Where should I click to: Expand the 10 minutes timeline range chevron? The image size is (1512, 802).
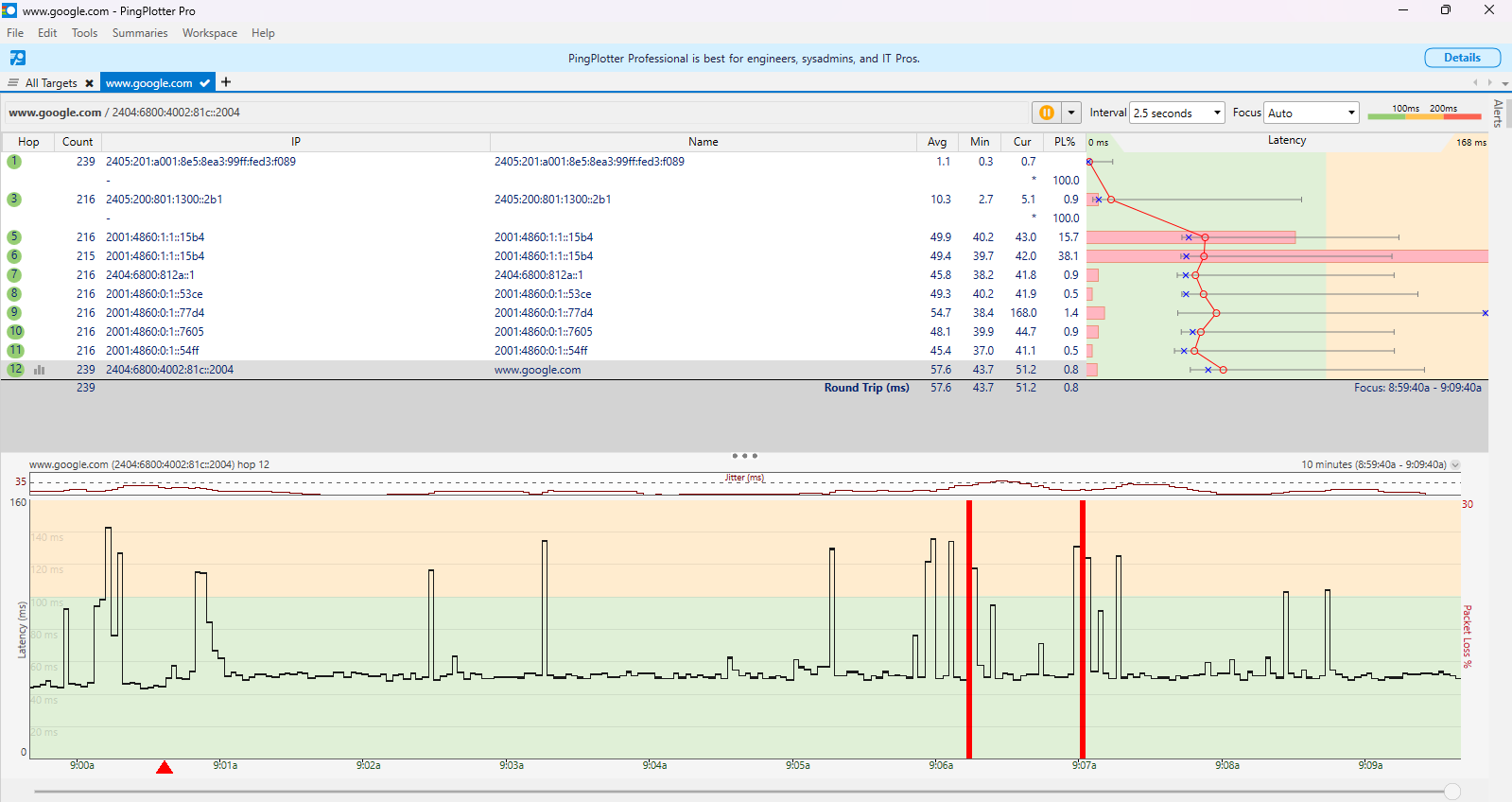(1455, 464)
